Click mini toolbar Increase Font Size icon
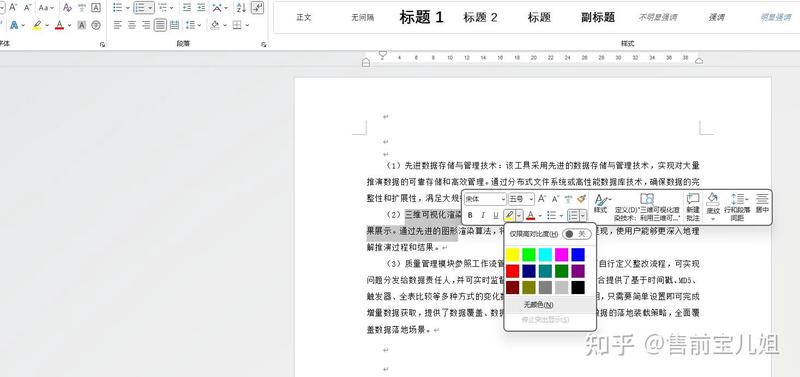The height and width of the screenshot is (377, 800). coord(542,198)
